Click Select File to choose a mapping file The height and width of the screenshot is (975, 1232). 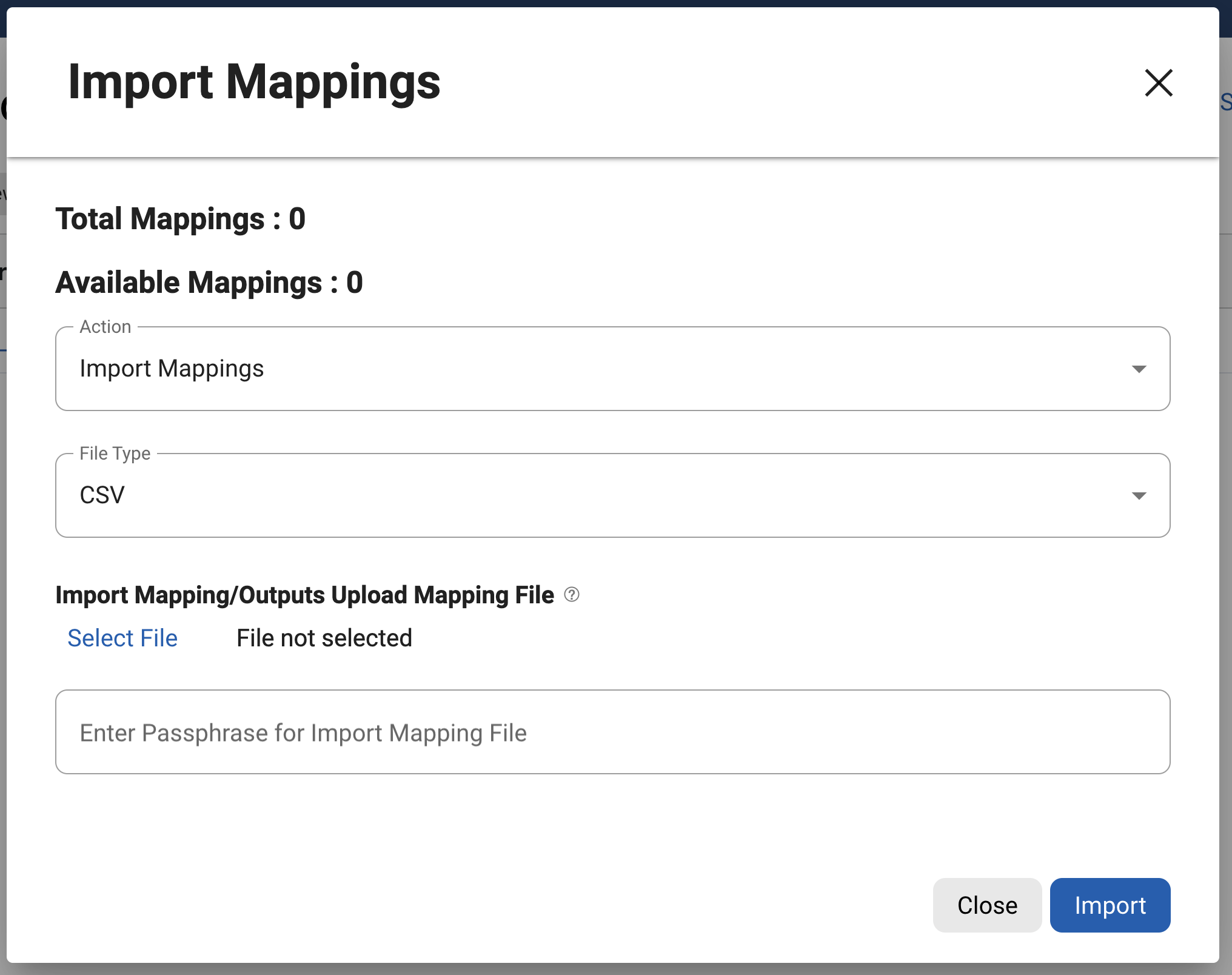tap(123, 638)
